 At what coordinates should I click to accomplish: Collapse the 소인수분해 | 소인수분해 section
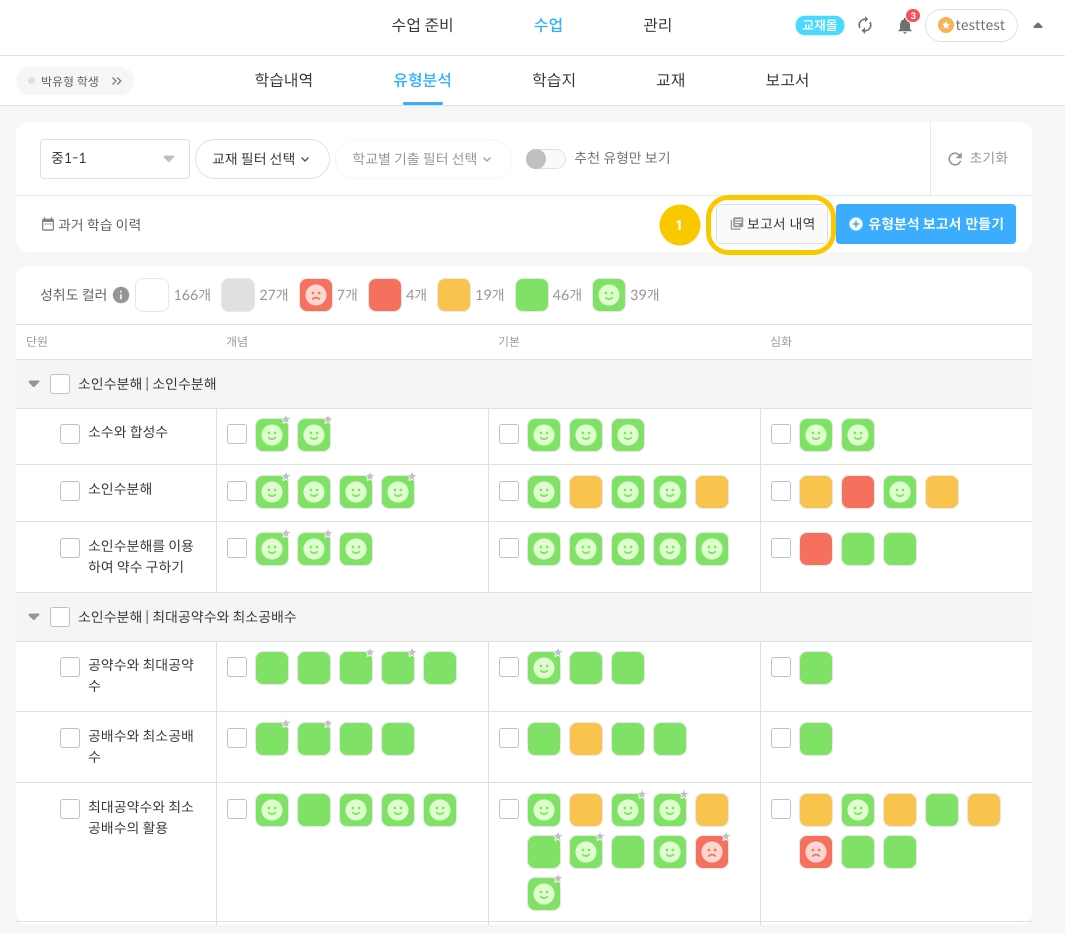(x=34, y=384)
